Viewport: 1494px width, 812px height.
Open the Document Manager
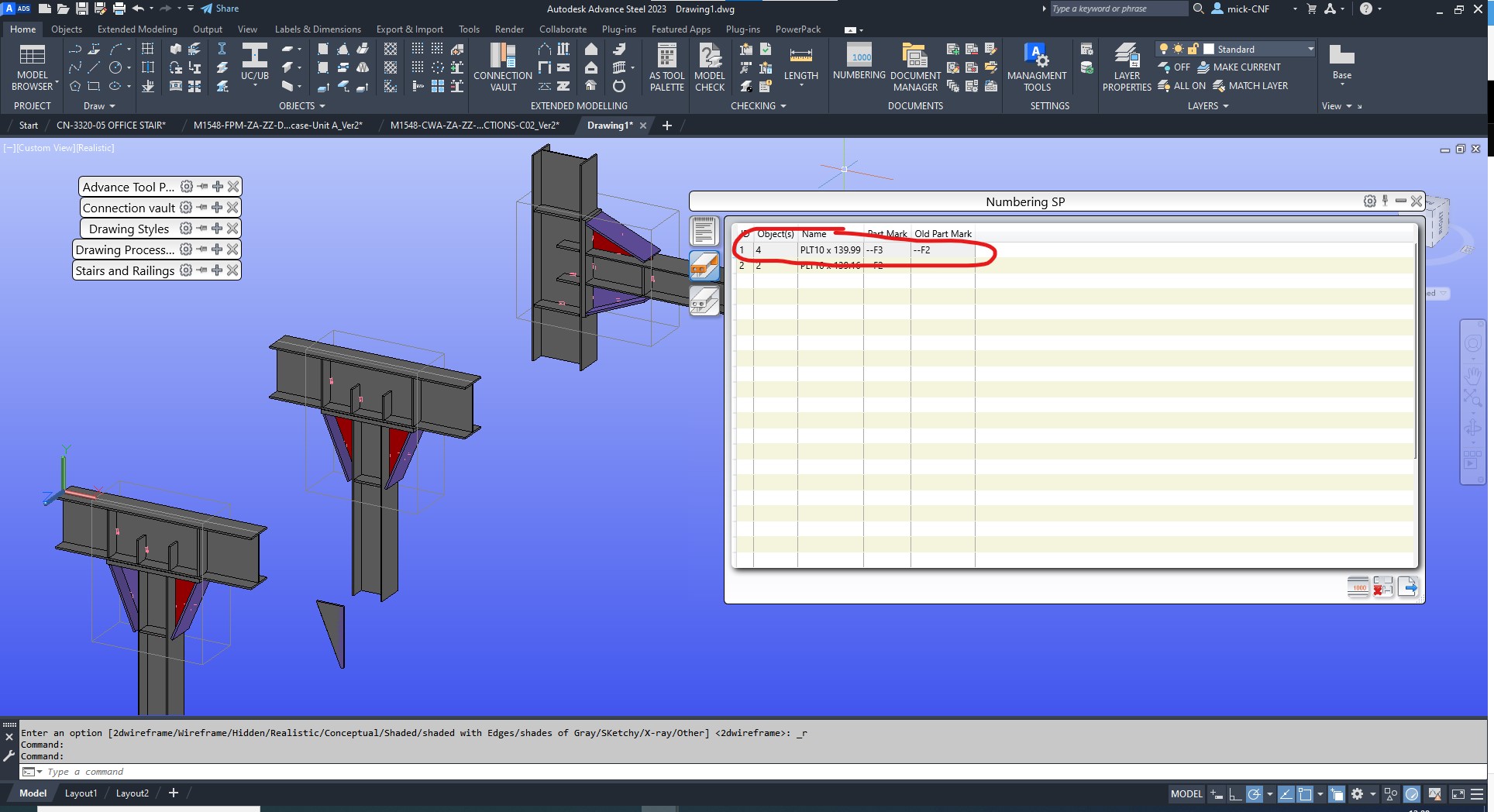(915, 67)
